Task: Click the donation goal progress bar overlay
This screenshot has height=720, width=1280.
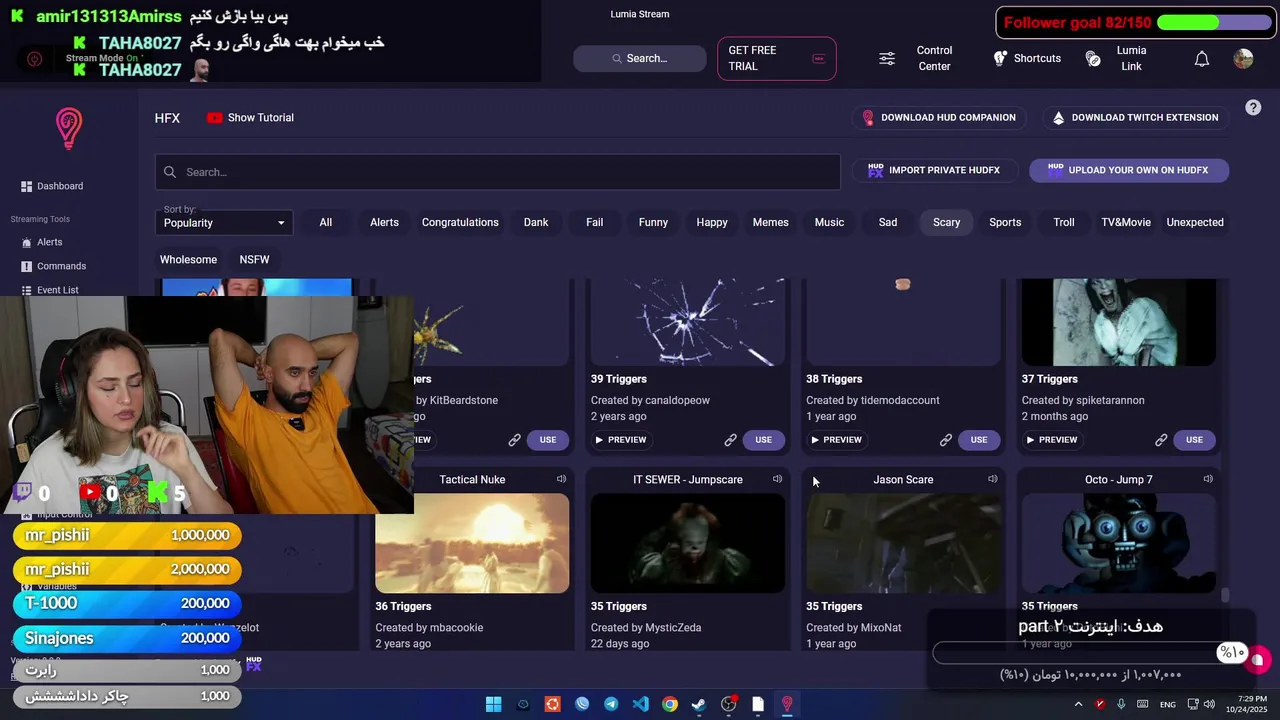Action: point(1091,654)
